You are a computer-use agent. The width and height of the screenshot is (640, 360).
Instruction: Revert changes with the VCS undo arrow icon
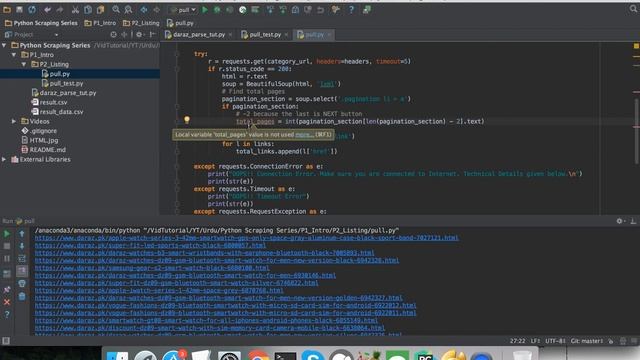tap(320, 9)
